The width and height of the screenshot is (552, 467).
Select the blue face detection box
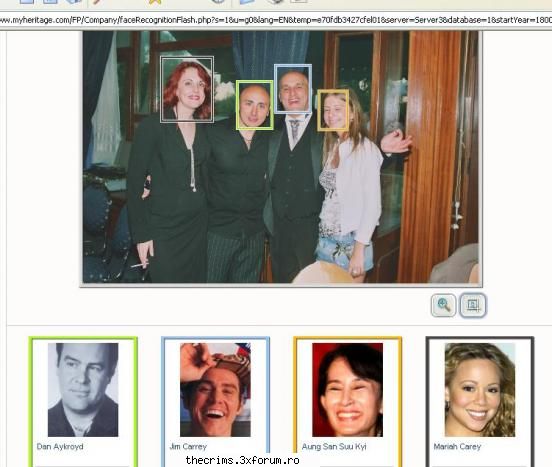point(293,89)
